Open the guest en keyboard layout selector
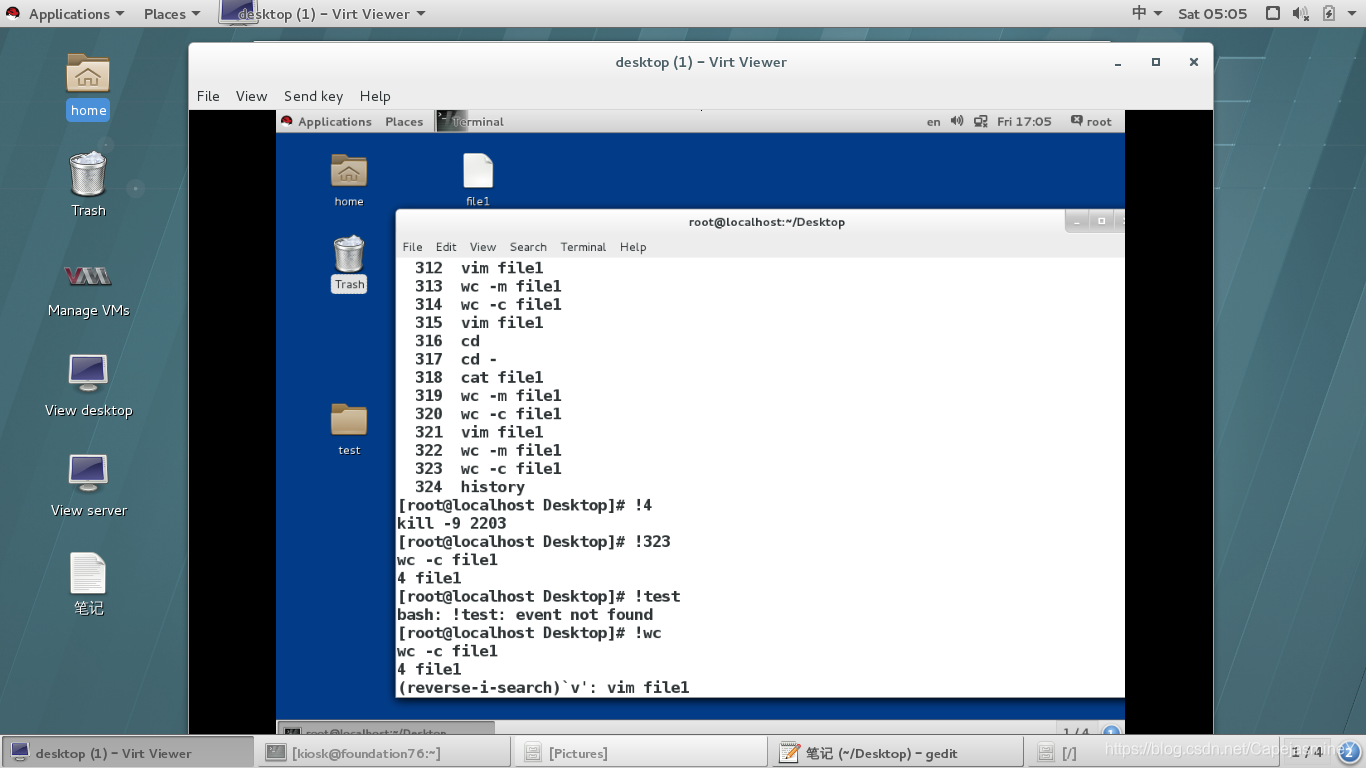The image size is (1366, 768). [x=933, y=121]
